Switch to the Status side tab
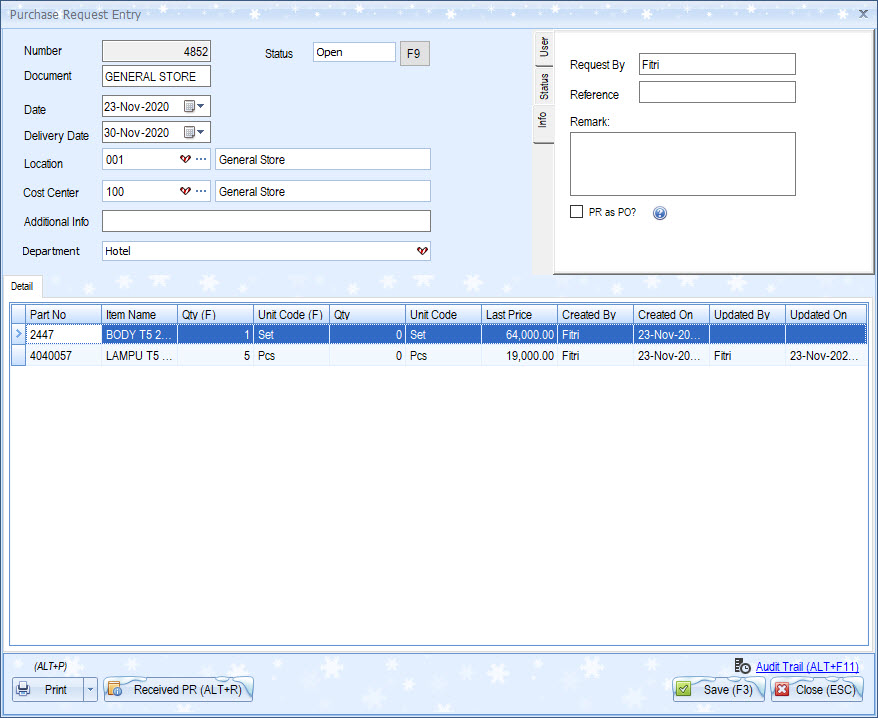 click(544, 86)
